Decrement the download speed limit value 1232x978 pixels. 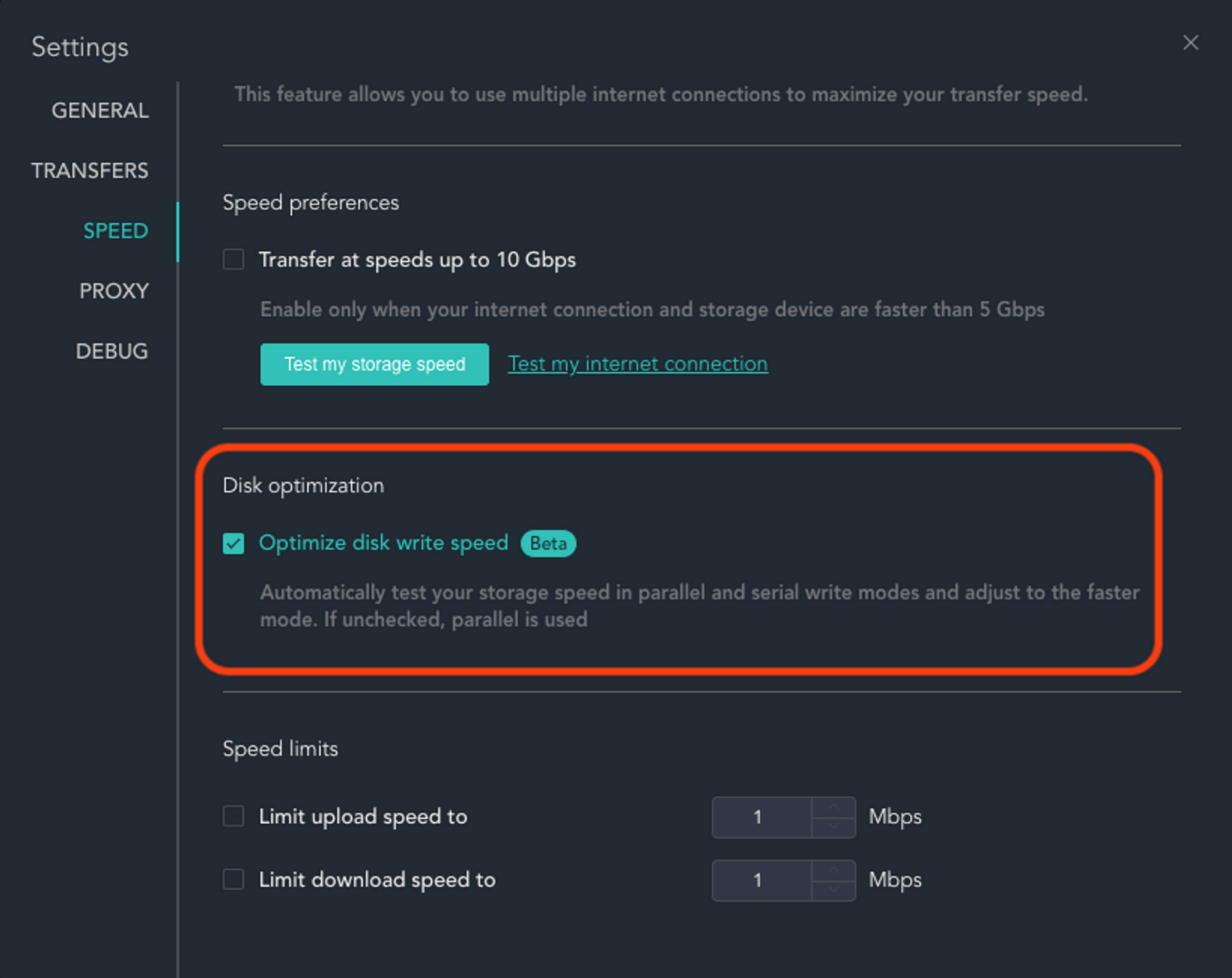click(833, 889)
